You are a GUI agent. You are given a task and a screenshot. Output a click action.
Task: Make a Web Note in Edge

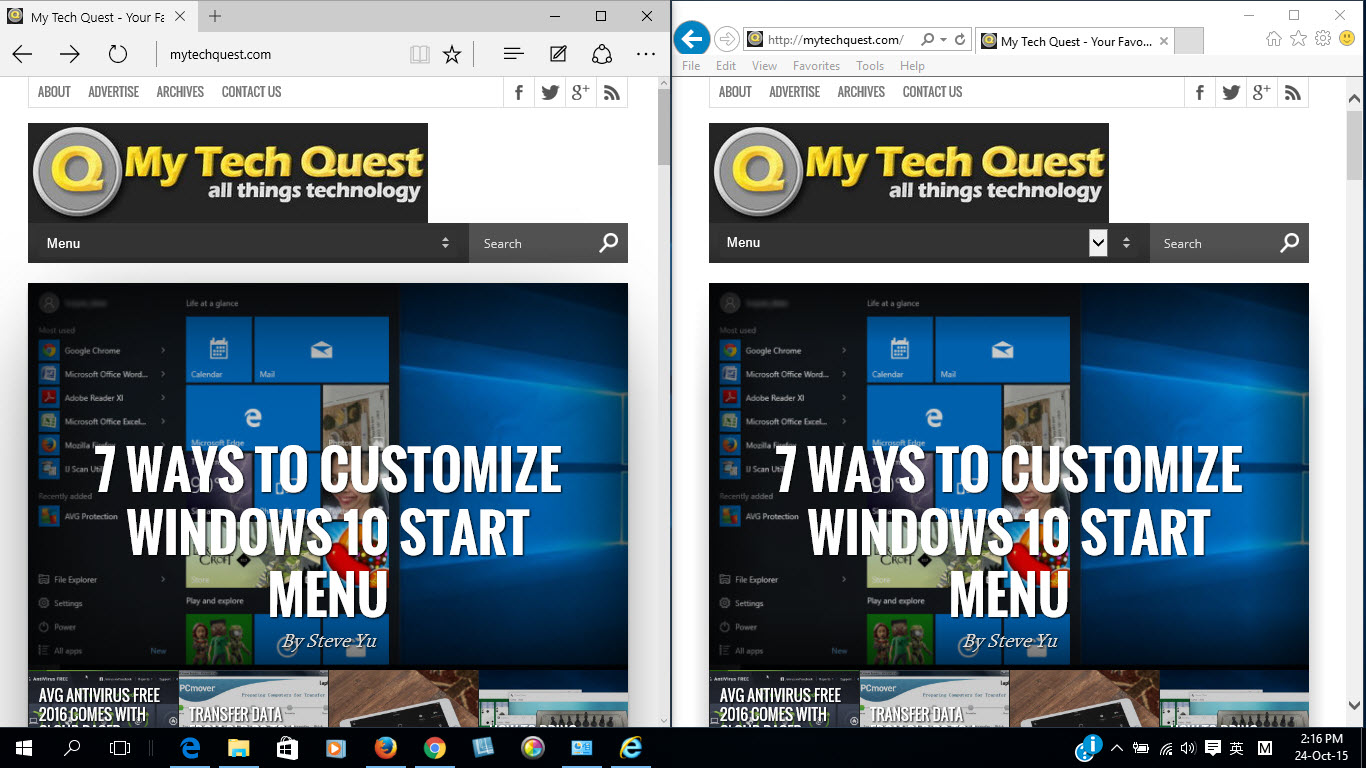pyautogui.click(x=558, y=54)
